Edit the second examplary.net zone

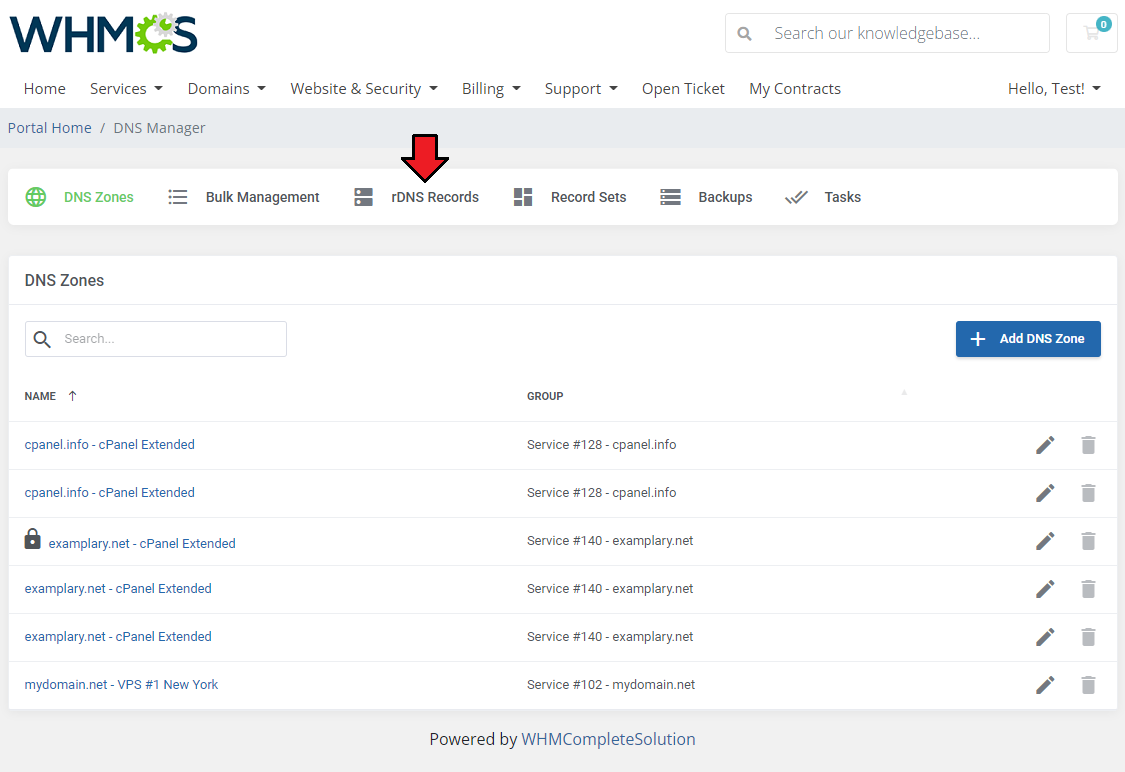click(x=1045, y=589)
